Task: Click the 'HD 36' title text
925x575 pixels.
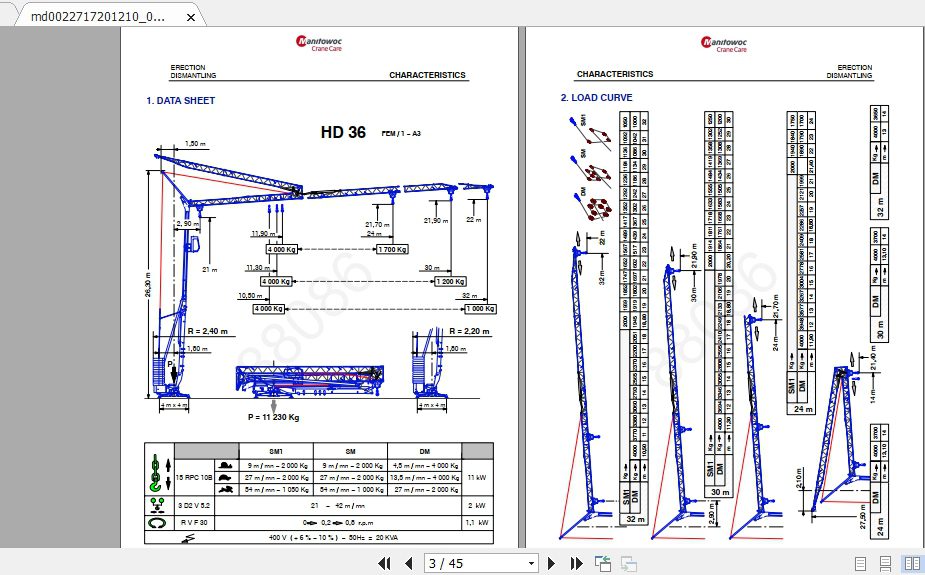Action: click(343, 132)
